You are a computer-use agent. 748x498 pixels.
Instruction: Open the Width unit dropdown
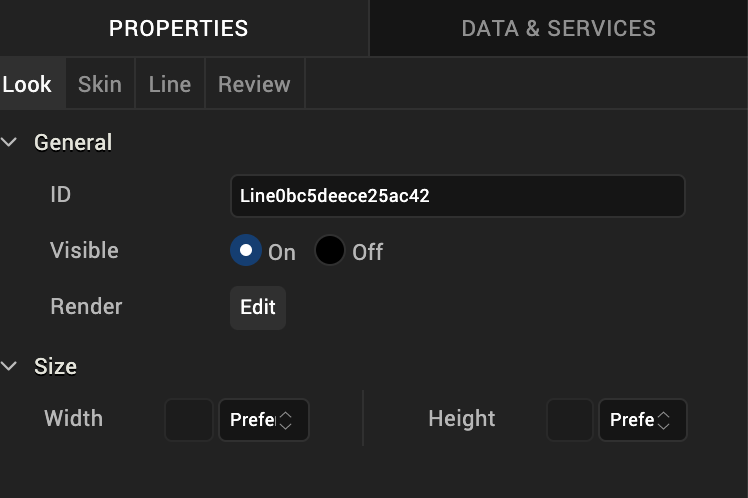point(263,420)
